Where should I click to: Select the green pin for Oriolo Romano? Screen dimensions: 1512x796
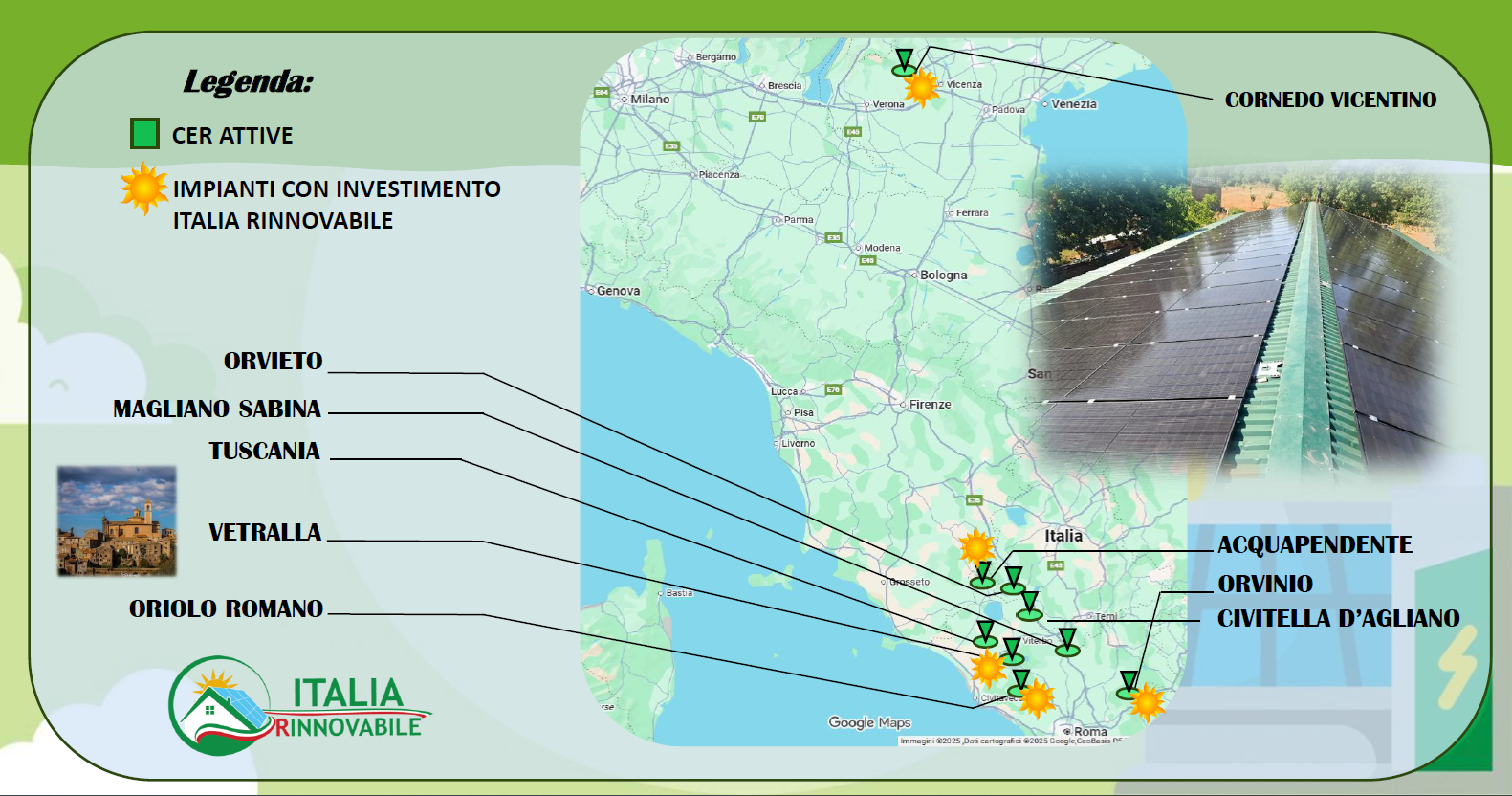tap(1019, 684)
